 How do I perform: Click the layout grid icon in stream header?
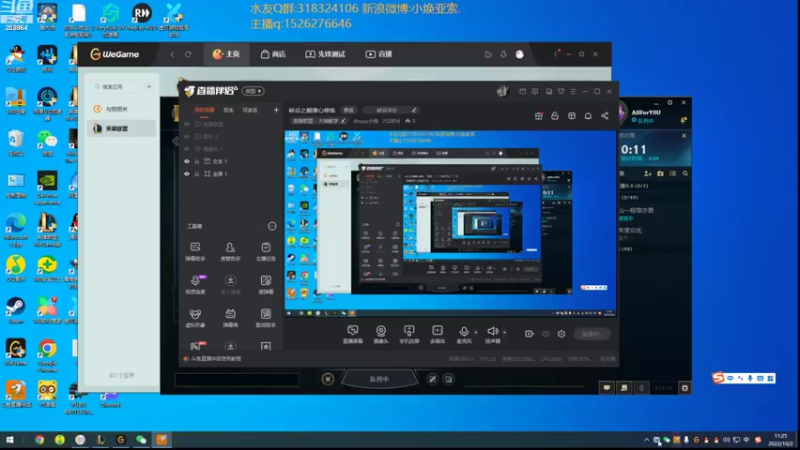(572, 116)
